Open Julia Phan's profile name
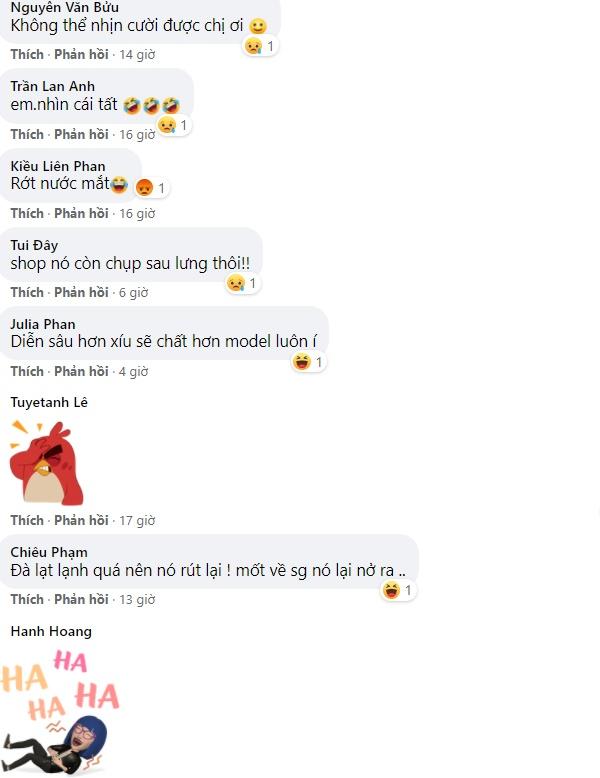 tap(43, 324)
